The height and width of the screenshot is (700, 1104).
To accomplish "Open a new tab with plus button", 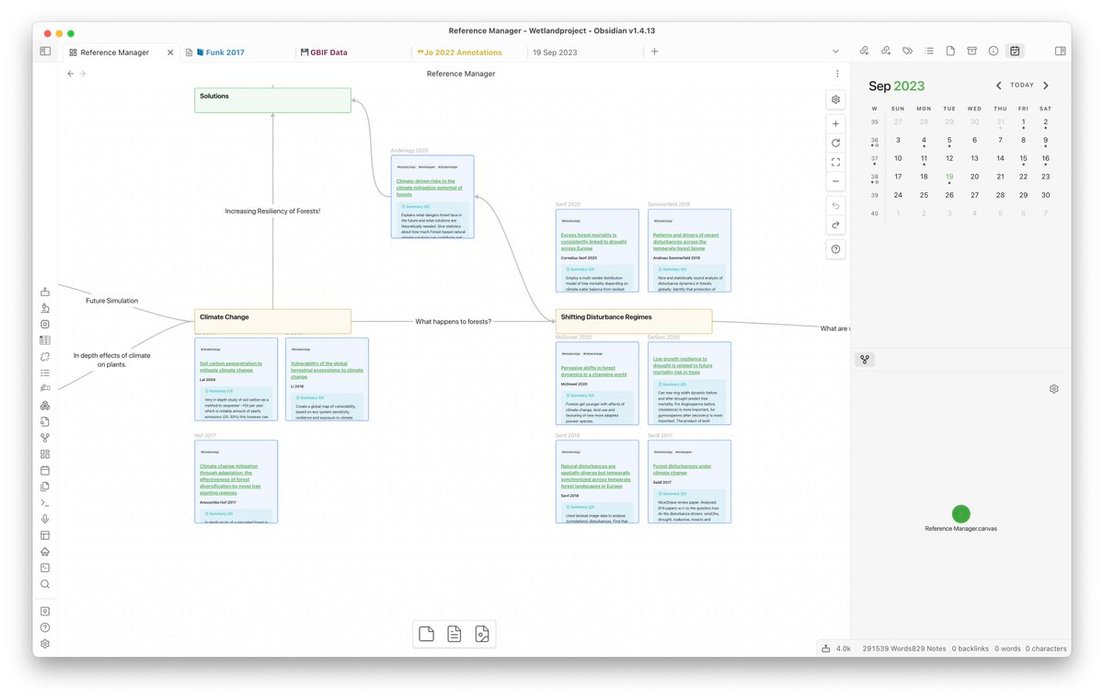I will [x=654, y=51].
